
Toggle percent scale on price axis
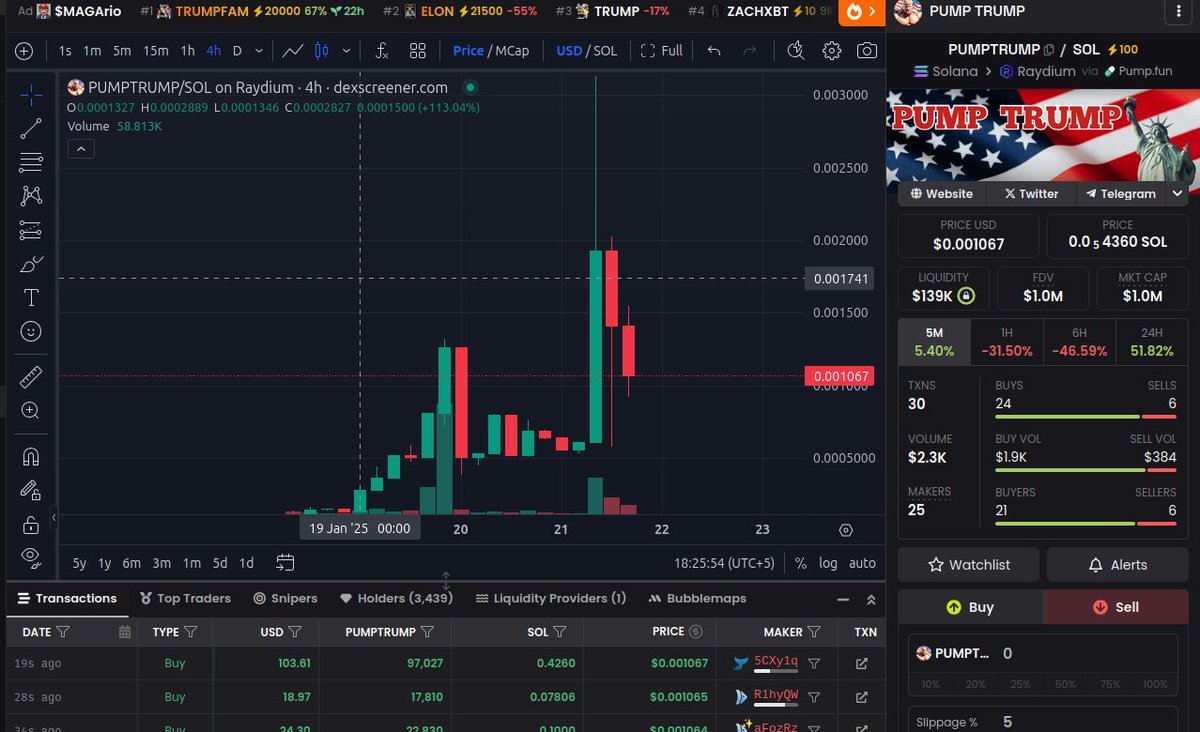pyautogui.click(x=801, y=563)
